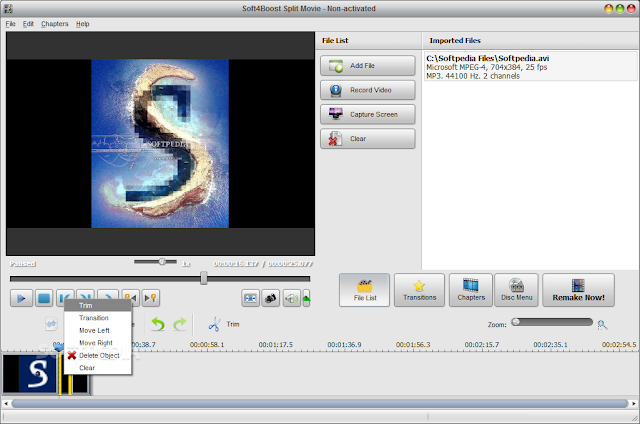Mute audio with speaker icon
Screen dimensions: 640x424
click(291, 298)
